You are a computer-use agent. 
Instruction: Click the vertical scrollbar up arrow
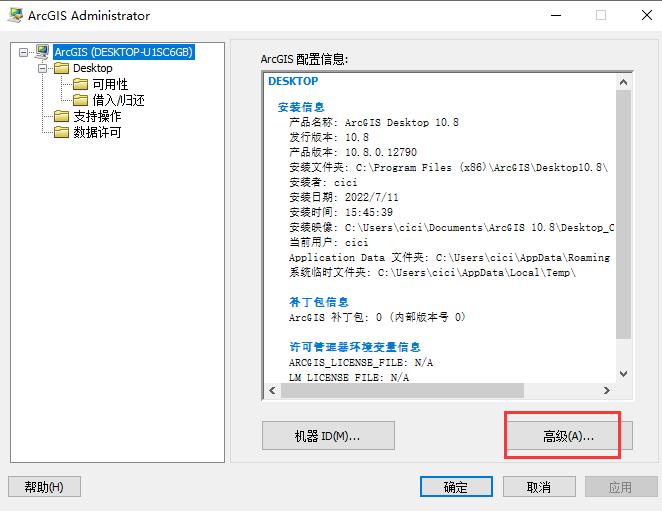coord(623,82)
